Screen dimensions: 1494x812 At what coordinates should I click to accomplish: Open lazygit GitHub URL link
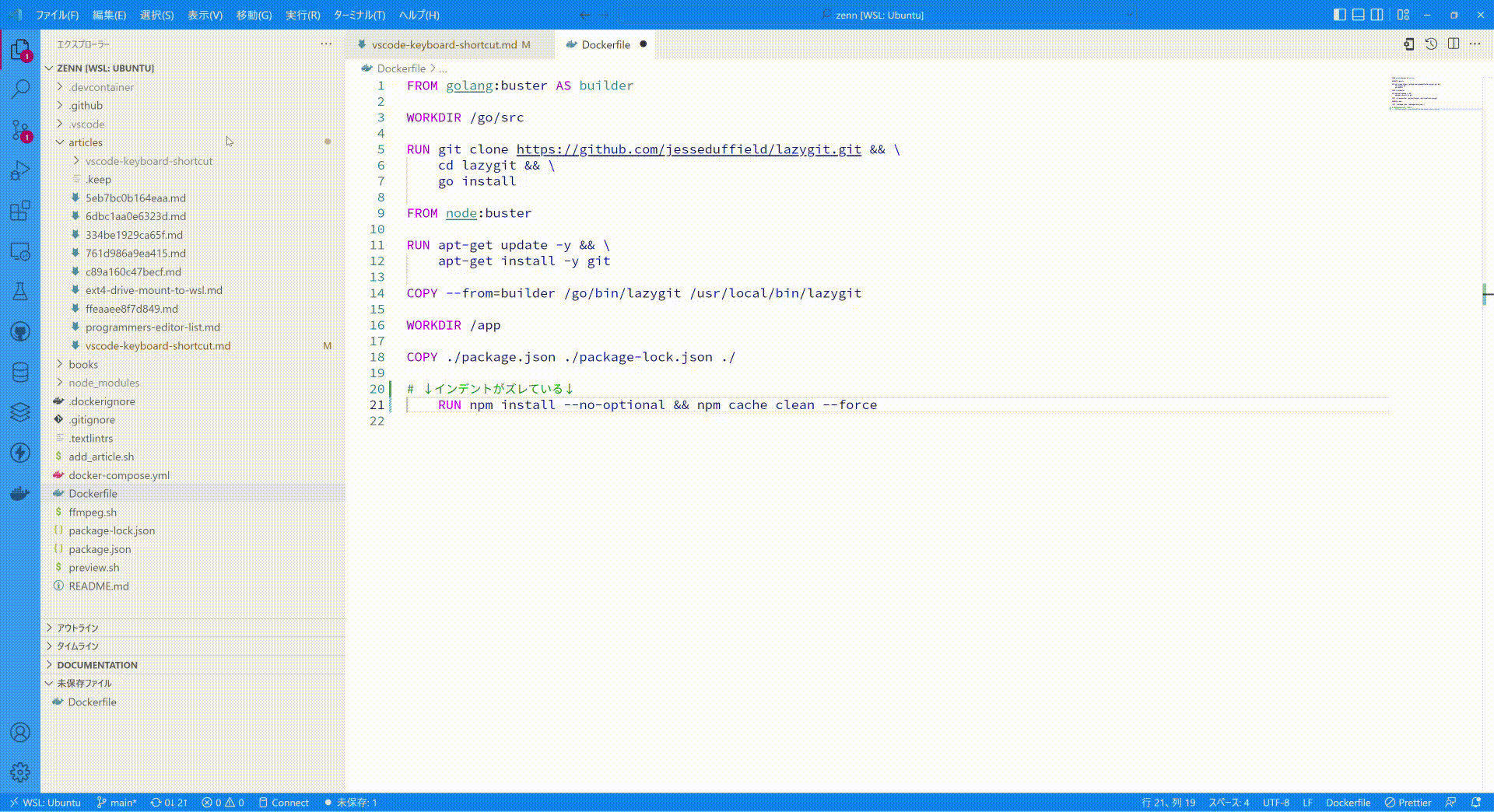(689, 149)
